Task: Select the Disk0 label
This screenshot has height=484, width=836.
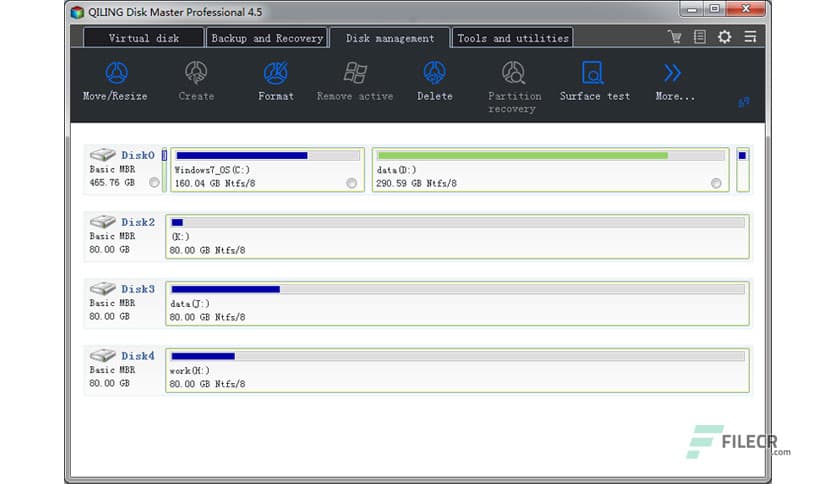Action: [138, 155]
